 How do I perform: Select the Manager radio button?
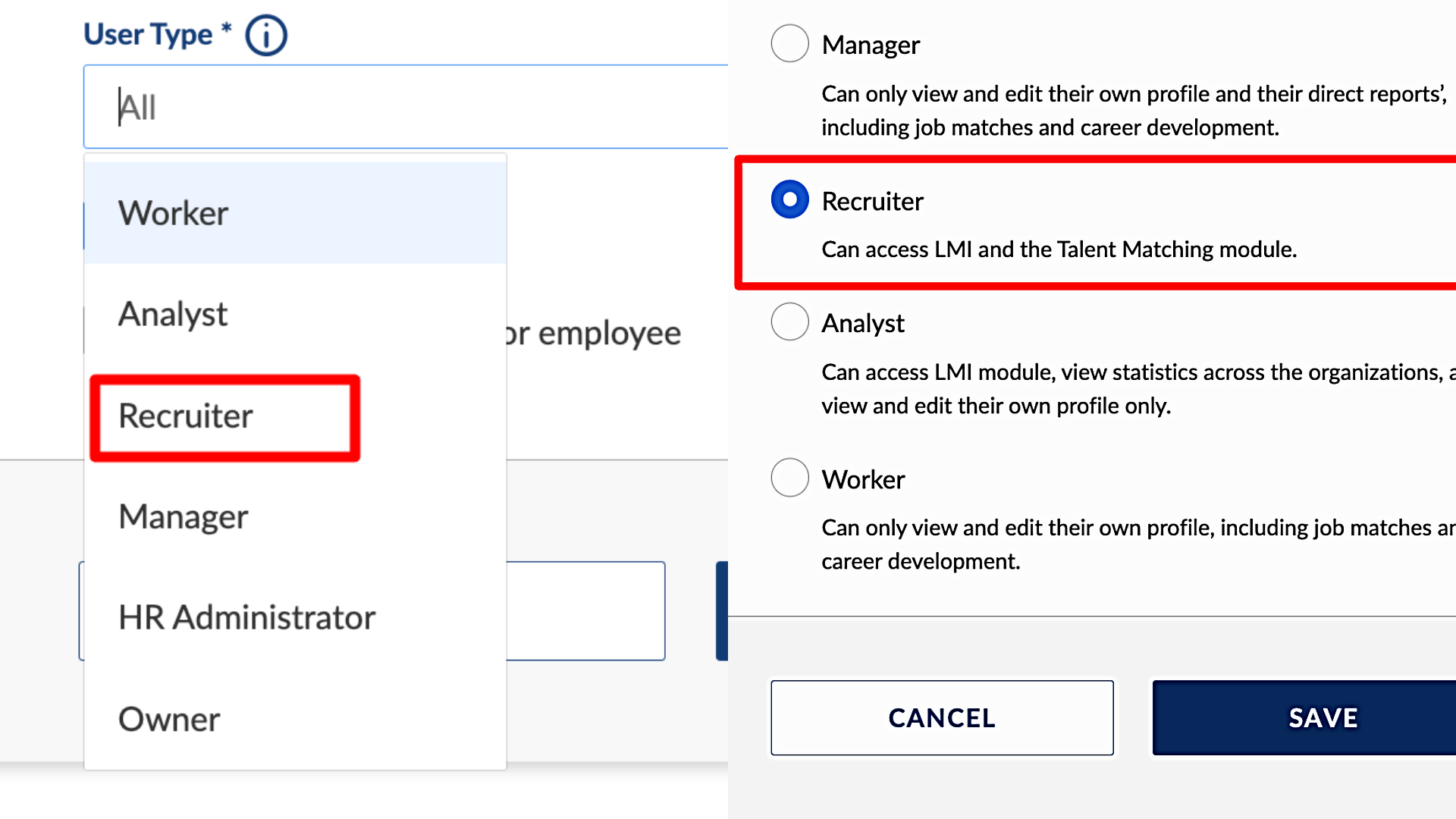[x=789, y=44]
